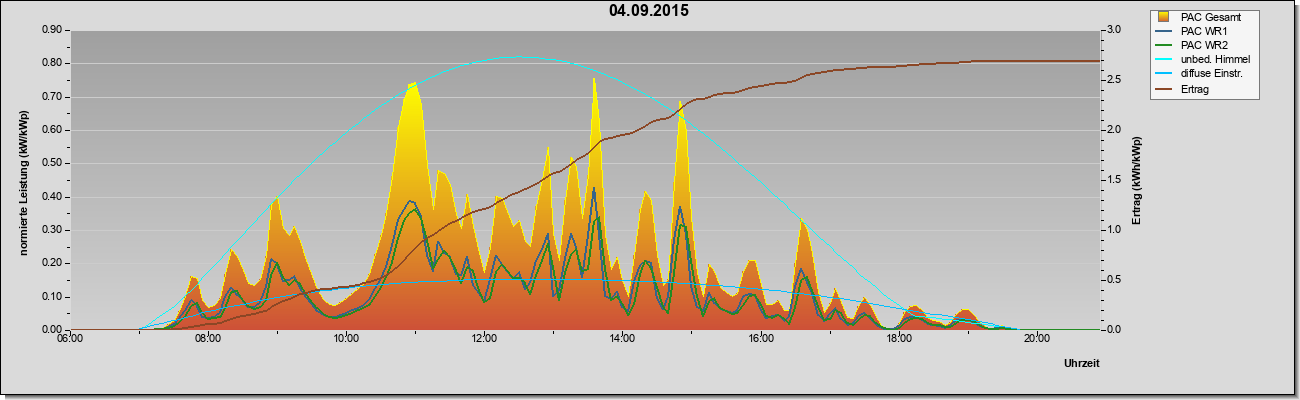Click the 'normierte Leistung (kW/kWp)' axis title
The image size is (1300, 400).
click(x=23, y=181)
